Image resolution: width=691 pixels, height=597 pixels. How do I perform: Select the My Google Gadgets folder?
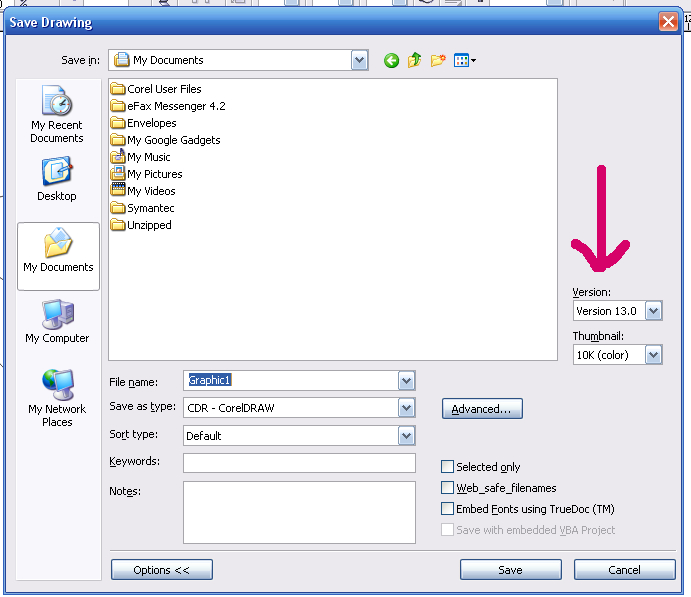[x=165, y=140]
